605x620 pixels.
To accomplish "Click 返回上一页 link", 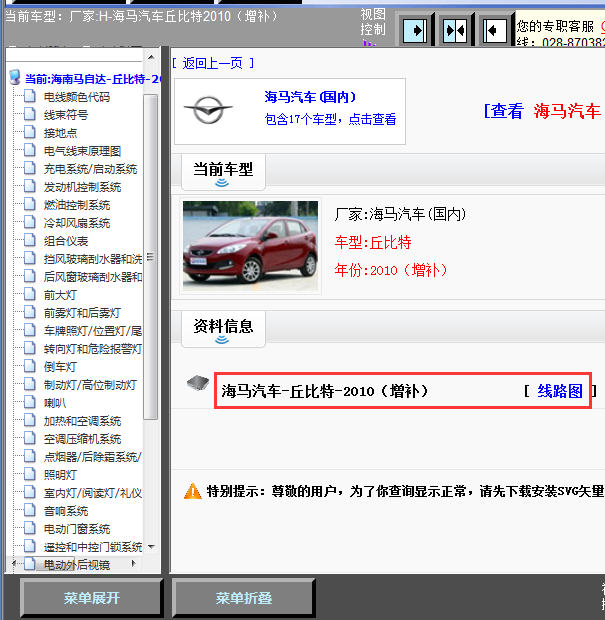I will pyautogui.click(x=213, y=63).
